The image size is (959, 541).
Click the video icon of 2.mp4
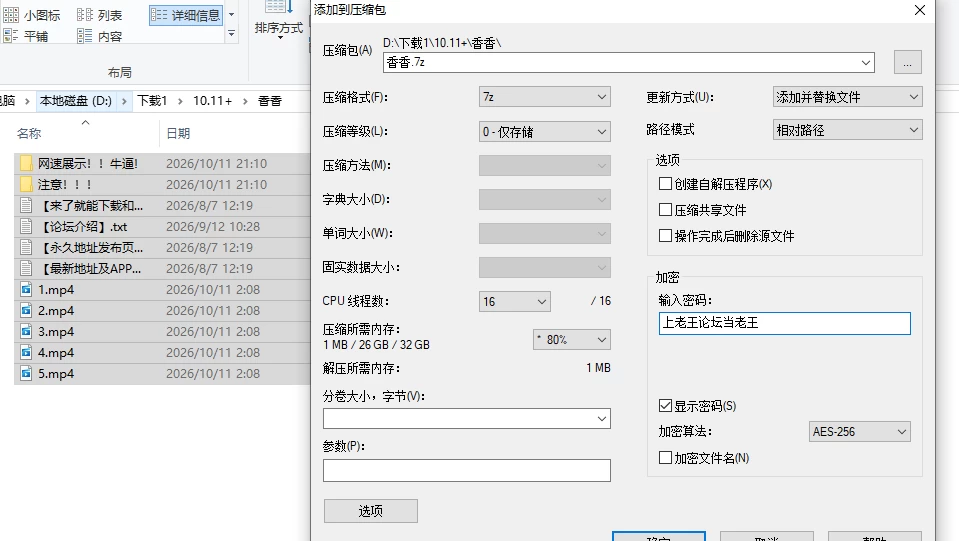coord(26,310)
